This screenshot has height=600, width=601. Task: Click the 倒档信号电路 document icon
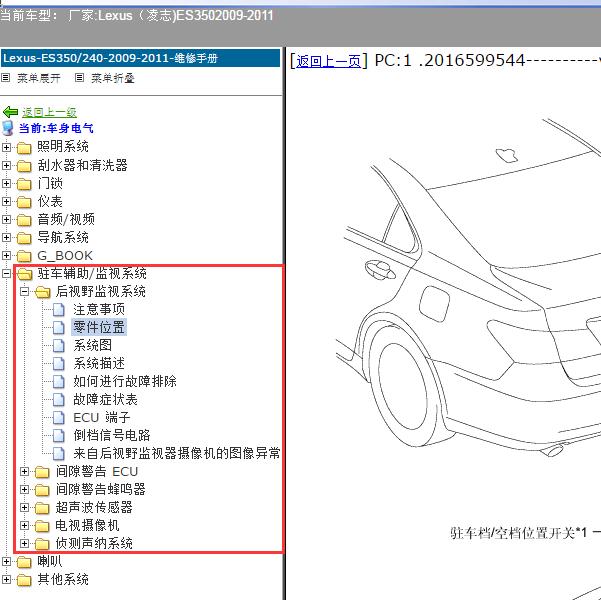59,436
